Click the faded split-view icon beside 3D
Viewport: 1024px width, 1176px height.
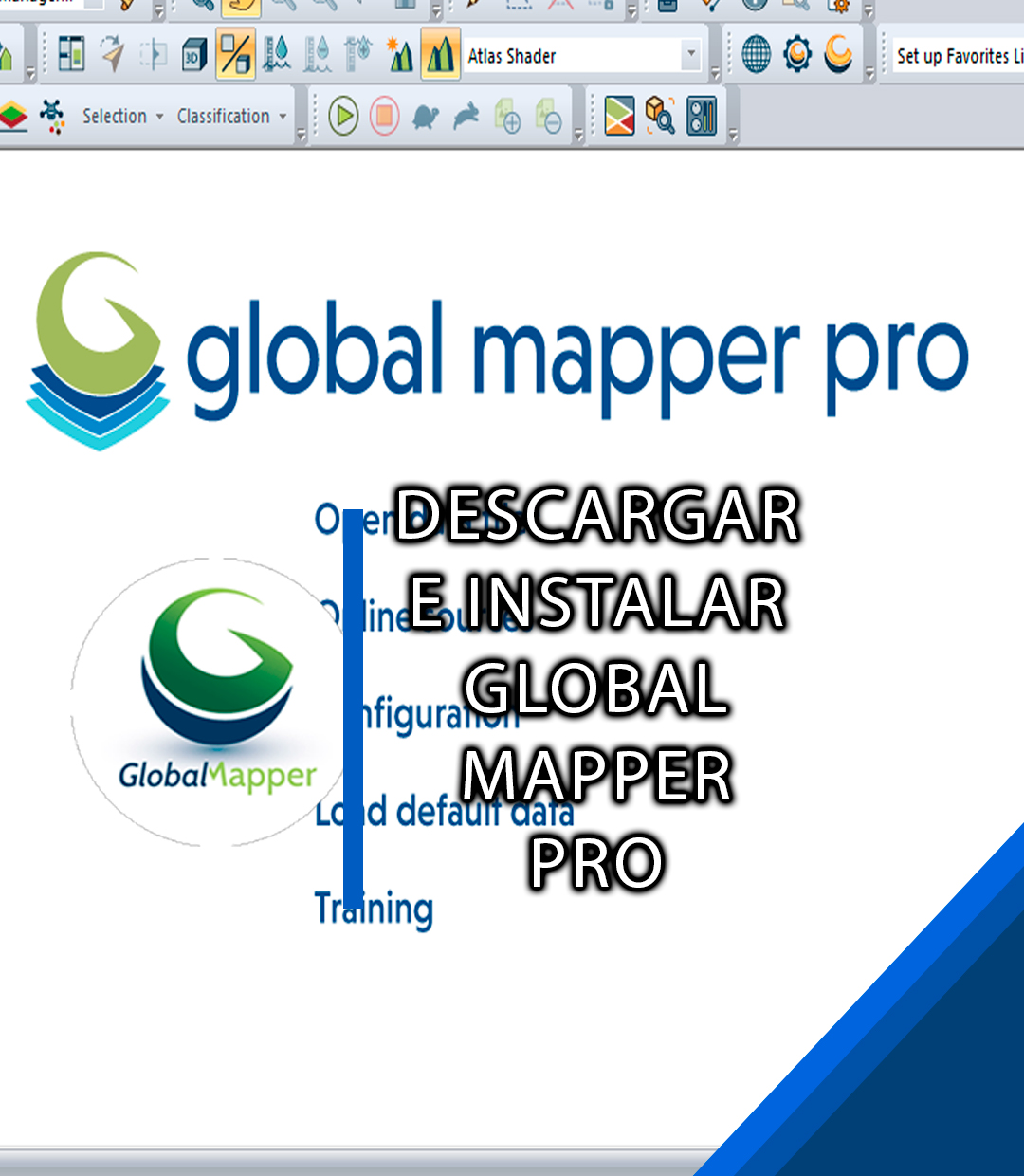154,55
